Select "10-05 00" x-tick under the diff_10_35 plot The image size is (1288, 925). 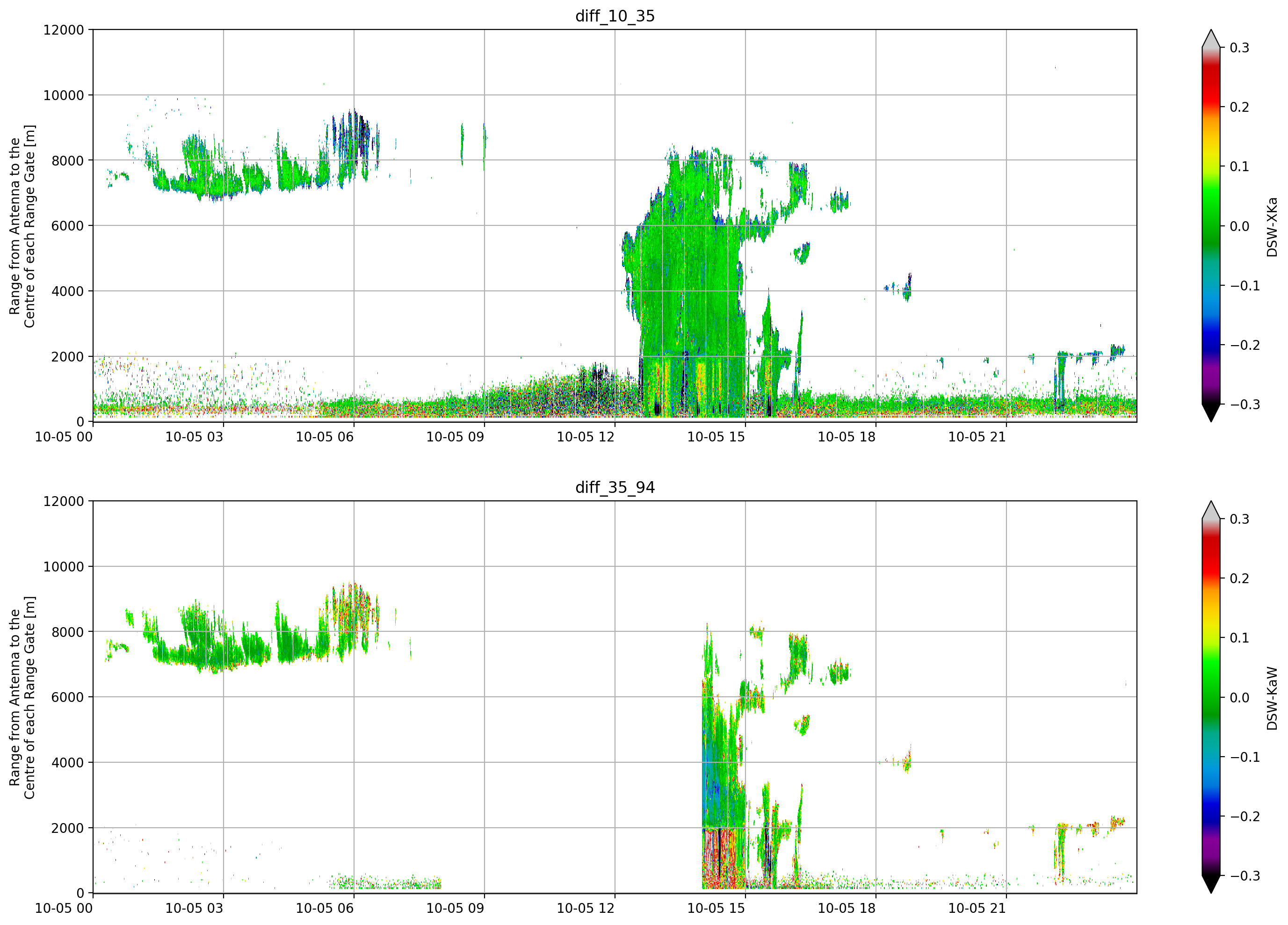click(x=64, y=437)
